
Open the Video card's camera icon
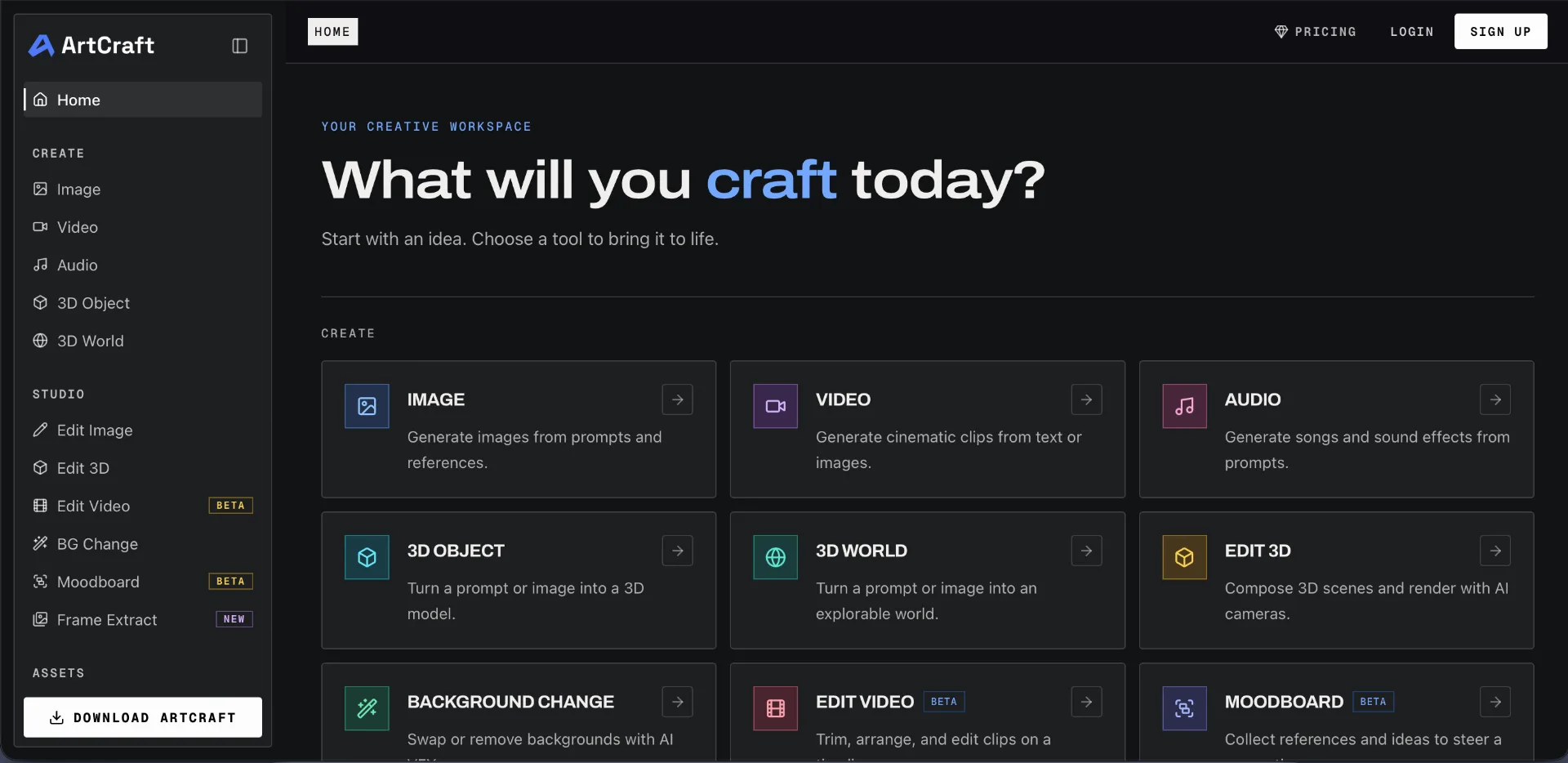pos(775,406)
